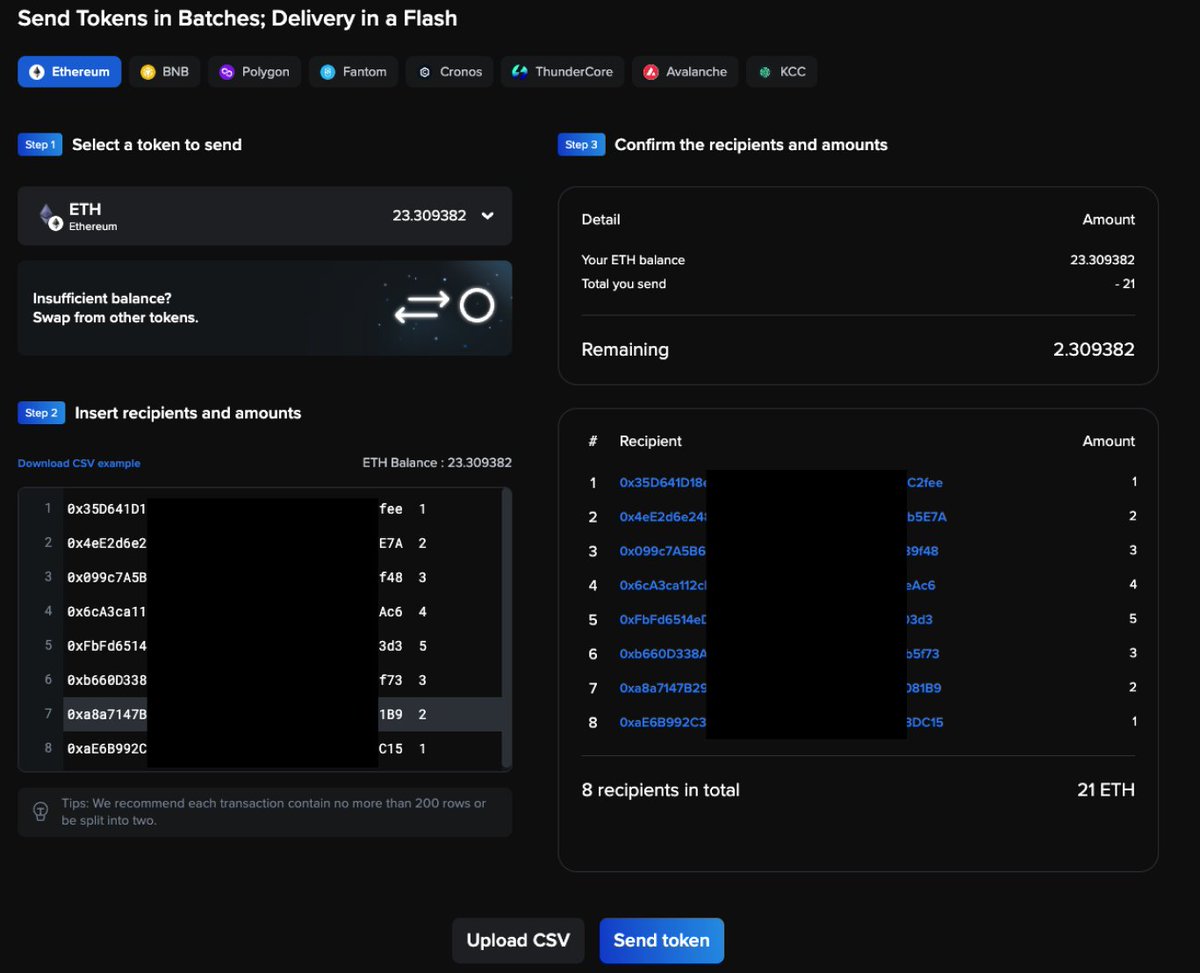Image resolution: width=1200 pixels, height=973 pixels.
Task: Click the lightbulb tips icon
Action: (41, 811)
